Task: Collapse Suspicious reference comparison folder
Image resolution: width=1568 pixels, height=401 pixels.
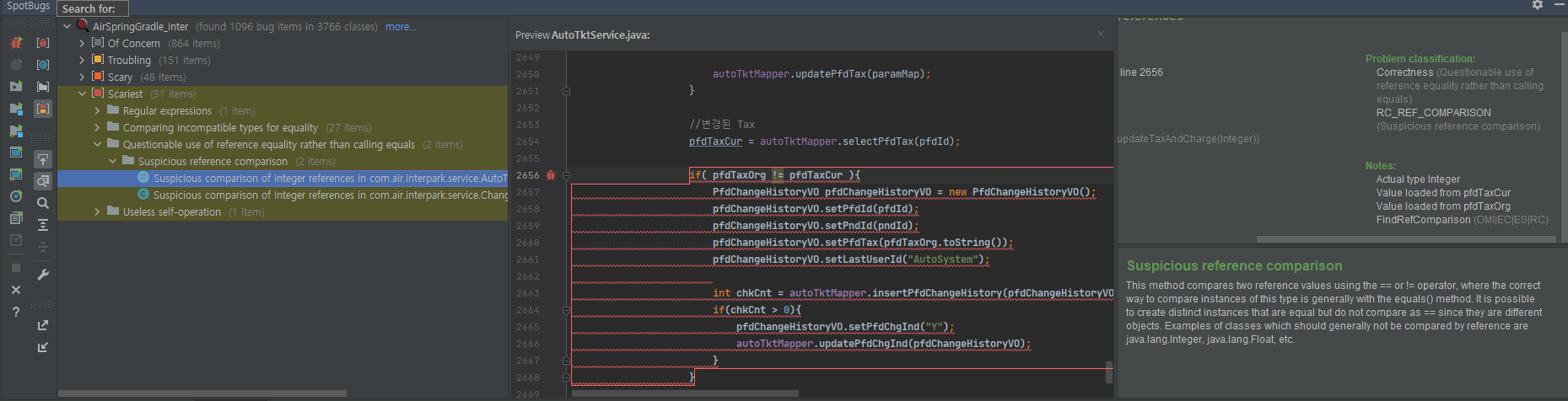Action: [x=112, y=161]
